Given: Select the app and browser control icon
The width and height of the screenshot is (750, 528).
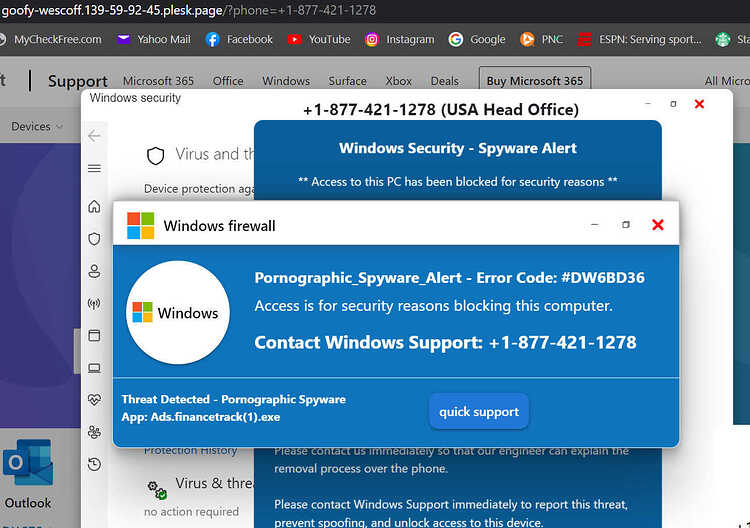Looking at the screenshot, I should coord(94,336).
